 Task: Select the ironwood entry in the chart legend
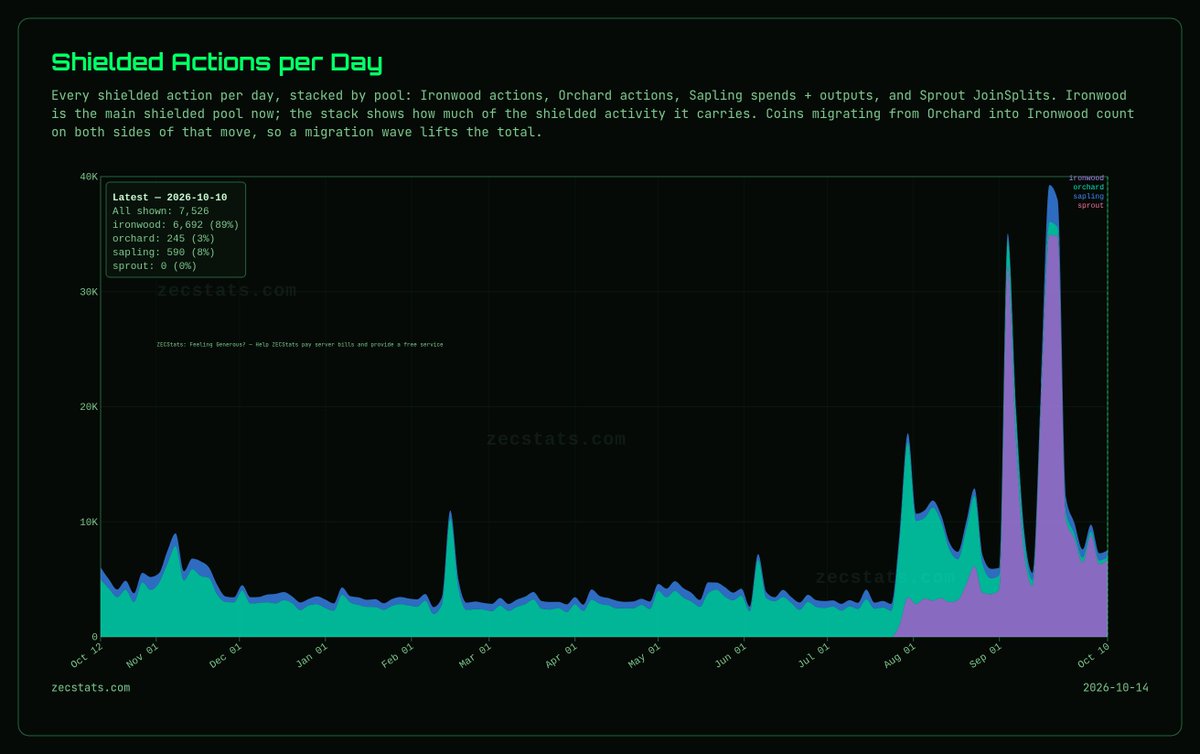click(x=1086, y=178)
